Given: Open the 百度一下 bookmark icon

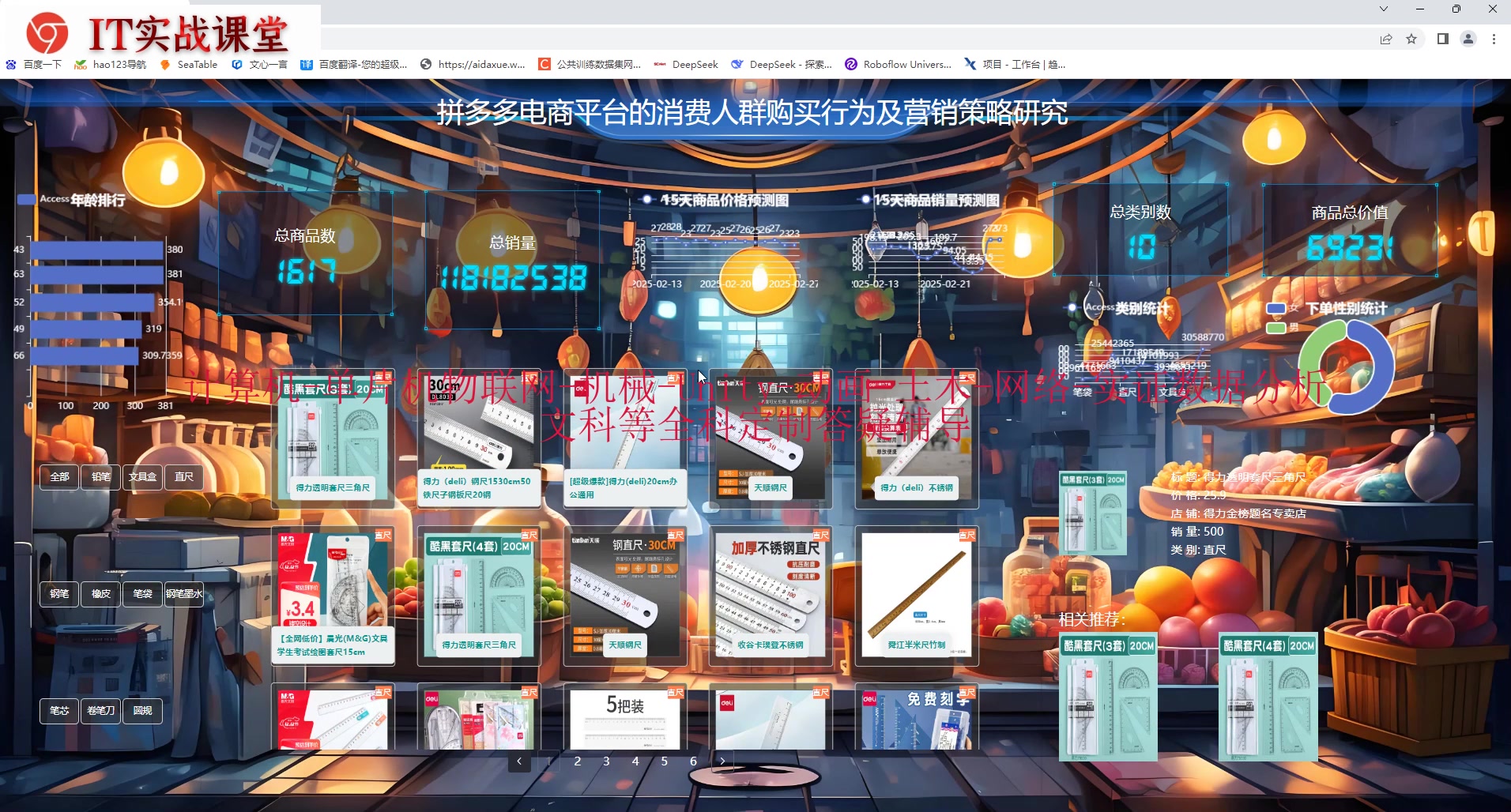Looking at the screenshot, I should click(11, 65).
